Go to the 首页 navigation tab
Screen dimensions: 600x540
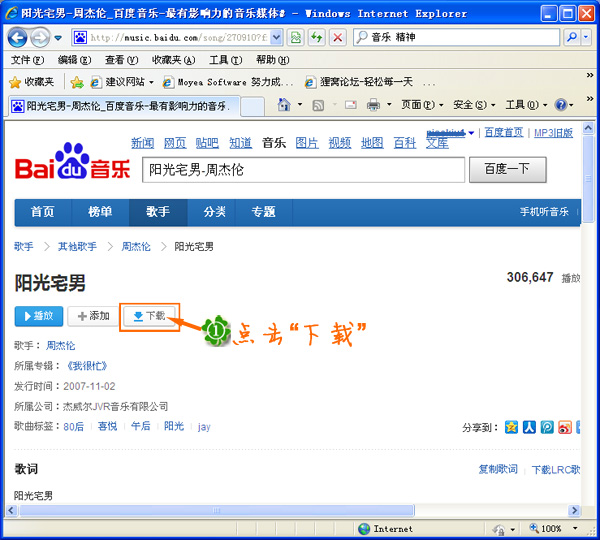tap(43, 212)
